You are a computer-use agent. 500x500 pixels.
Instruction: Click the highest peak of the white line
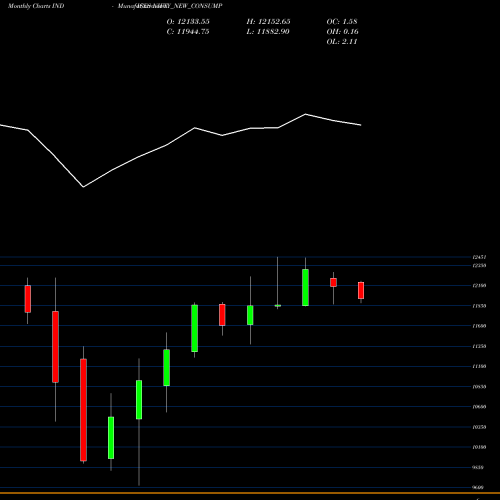click(305, 114)
